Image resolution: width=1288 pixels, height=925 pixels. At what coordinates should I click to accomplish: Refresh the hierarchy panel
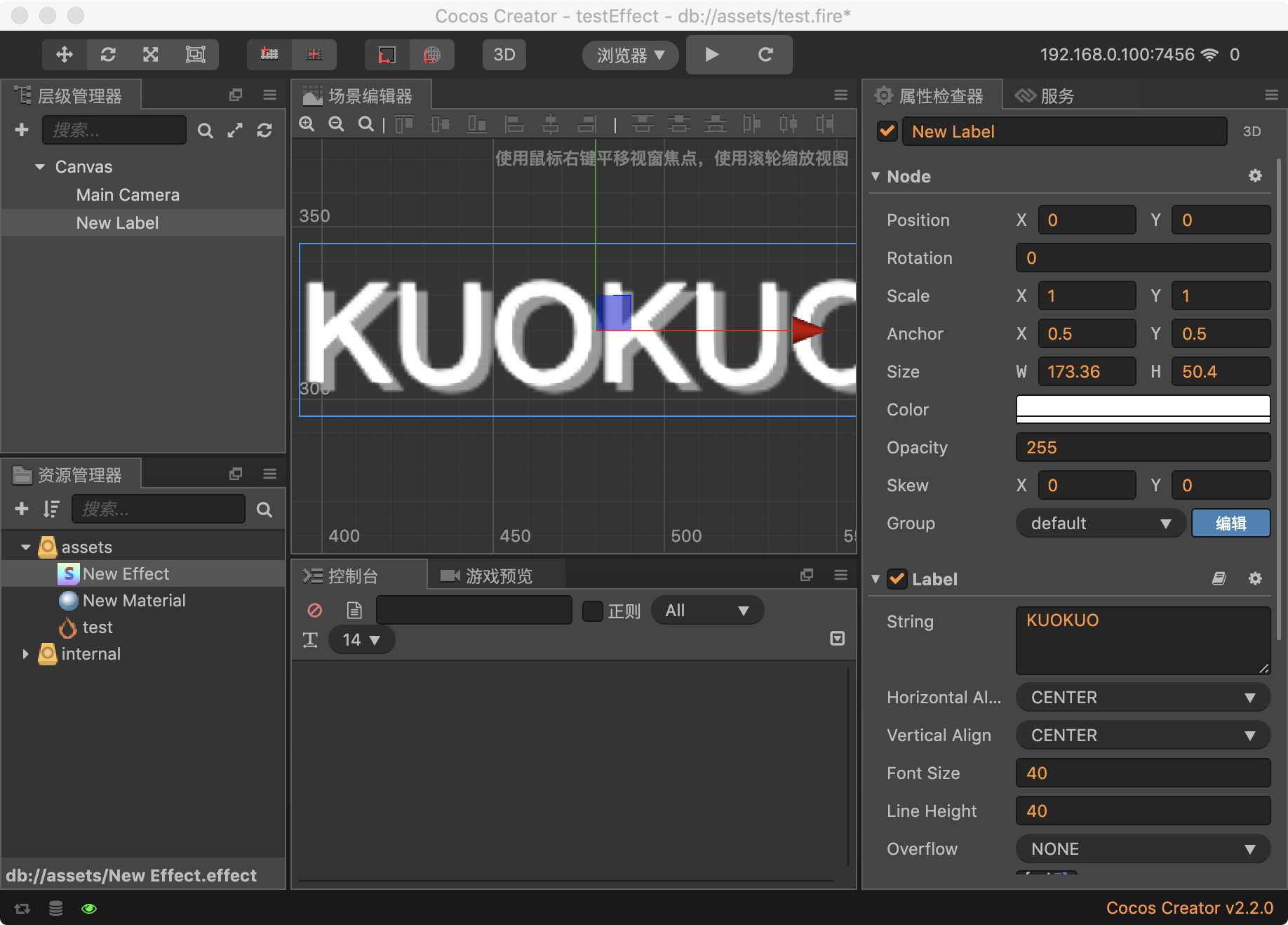(264, 131)
